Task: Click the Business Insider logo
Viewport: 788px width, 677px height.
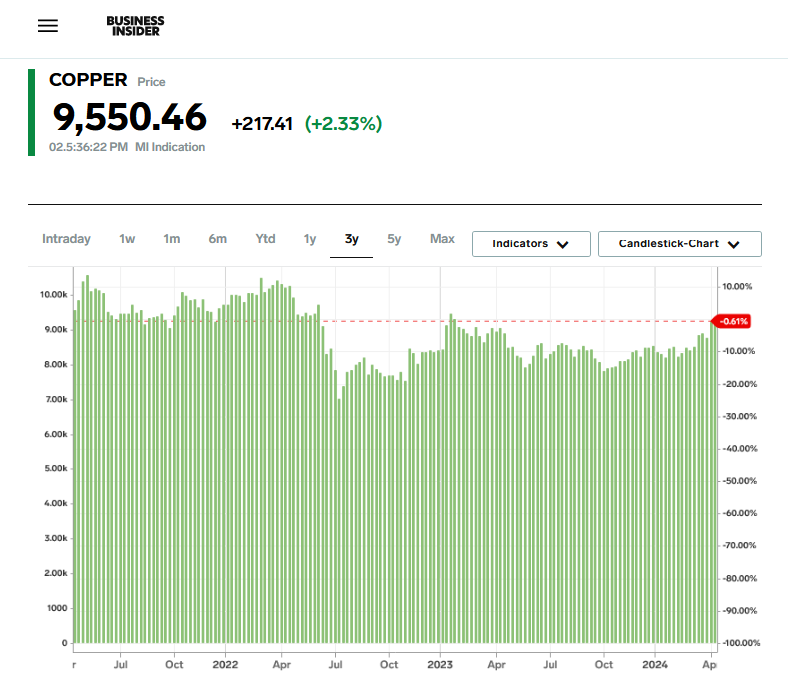Action: tap(135, 26)
